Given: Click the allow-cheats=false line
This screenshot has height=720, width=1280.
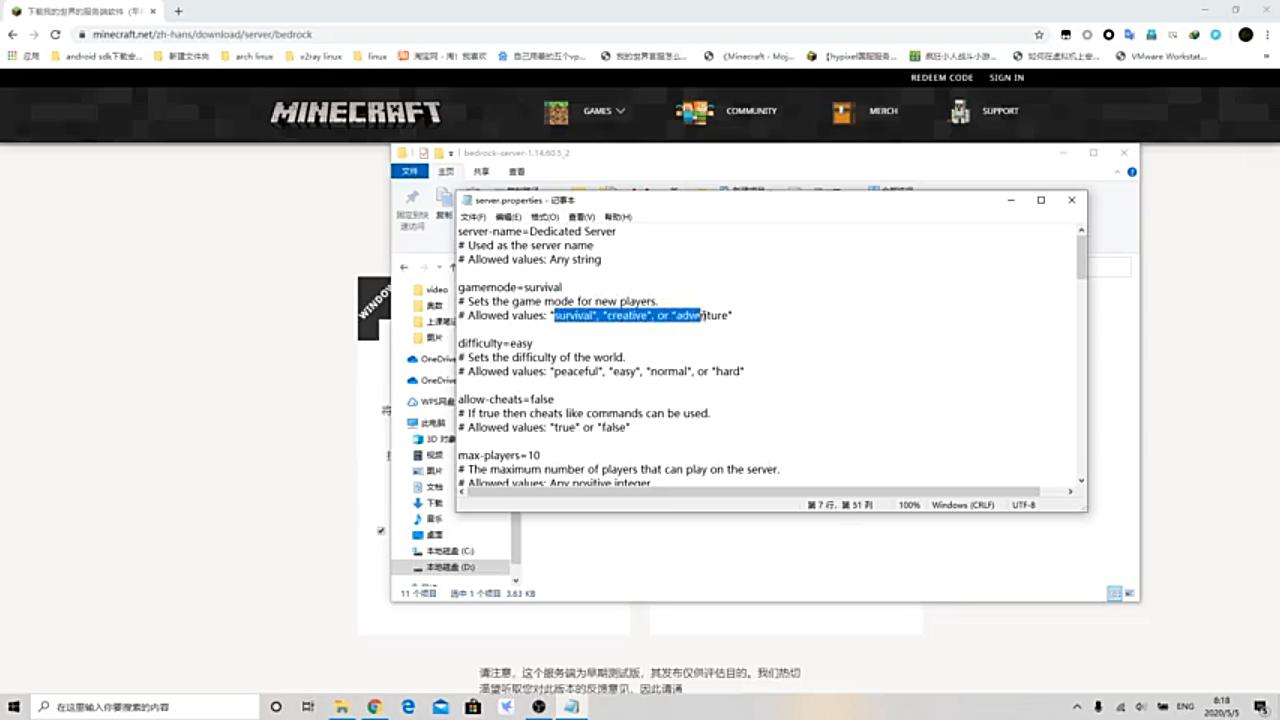Looking at the screenshot, I should [505, 399].
